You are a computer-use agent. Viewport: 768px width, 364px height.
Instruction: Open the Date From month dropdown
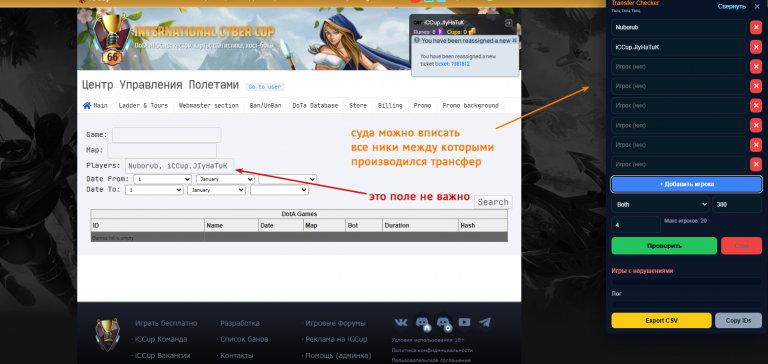(225, 179)
